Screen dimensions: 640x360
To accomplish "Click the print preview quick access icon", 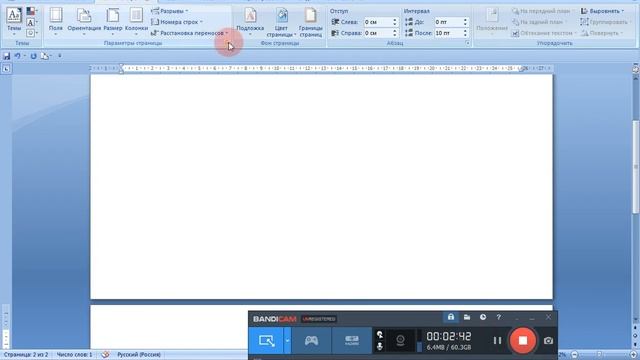I will pyautogui.click(x=44, y=56).
